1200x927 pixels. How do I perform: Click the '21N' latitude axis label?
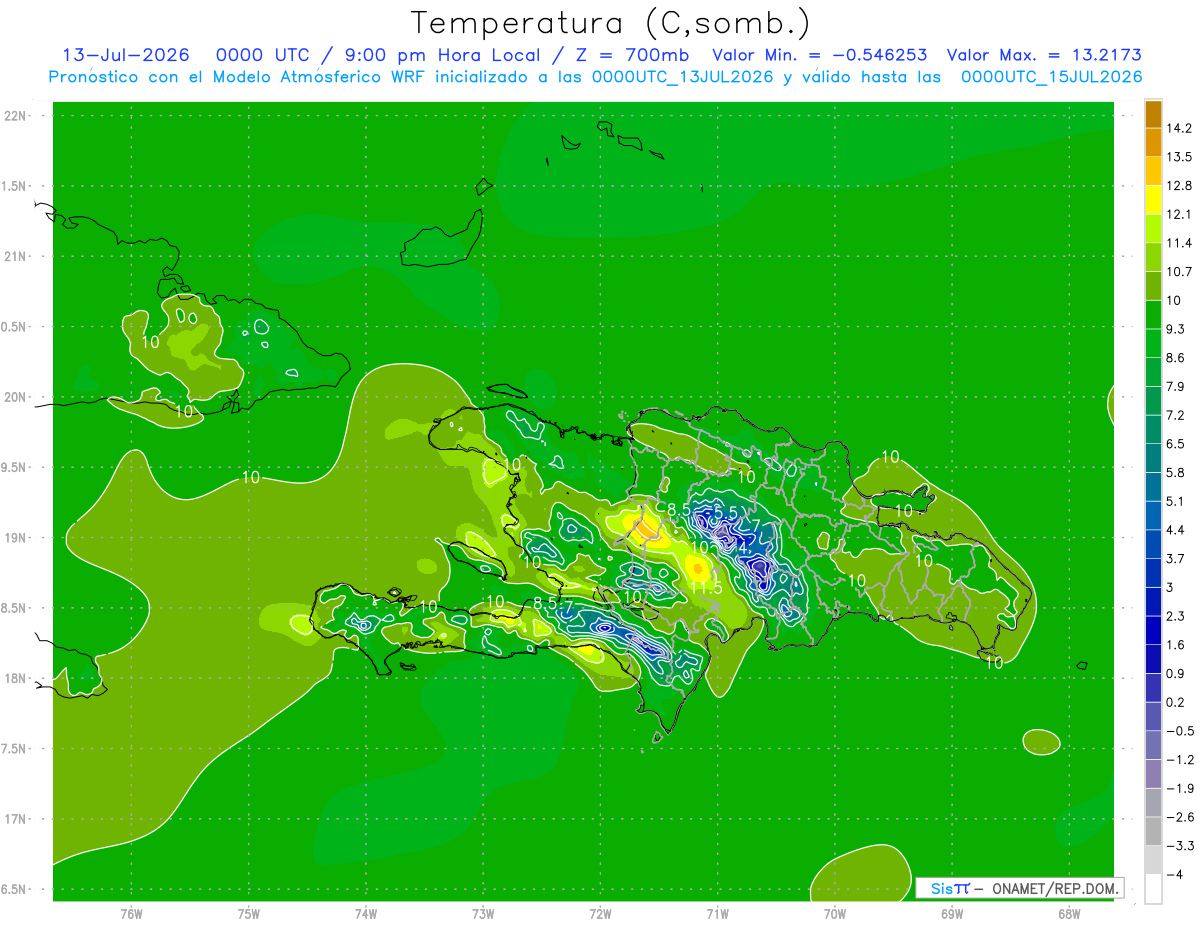coord(16,257)
